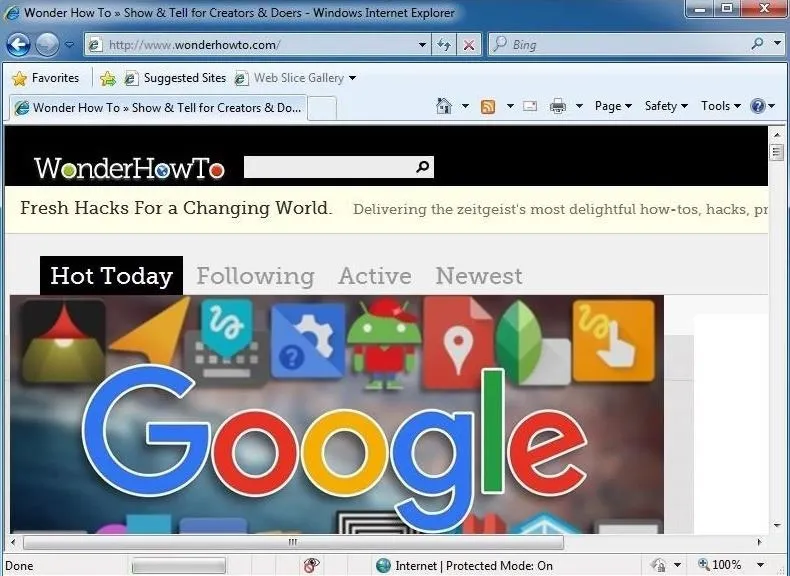This screenshot has height=576, width=790.
Task: Click the Print printer icon
Action: coord(558,106)
